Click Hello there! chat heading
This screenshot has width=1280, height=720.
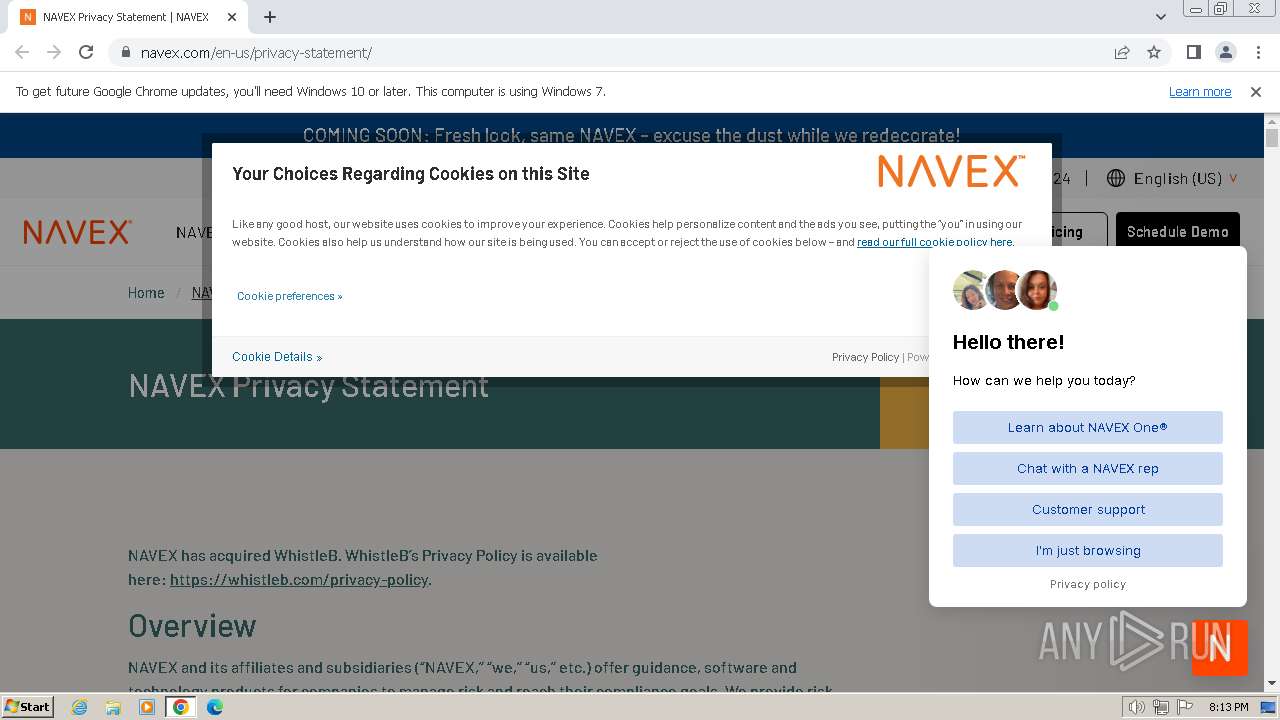(1008, 342)
